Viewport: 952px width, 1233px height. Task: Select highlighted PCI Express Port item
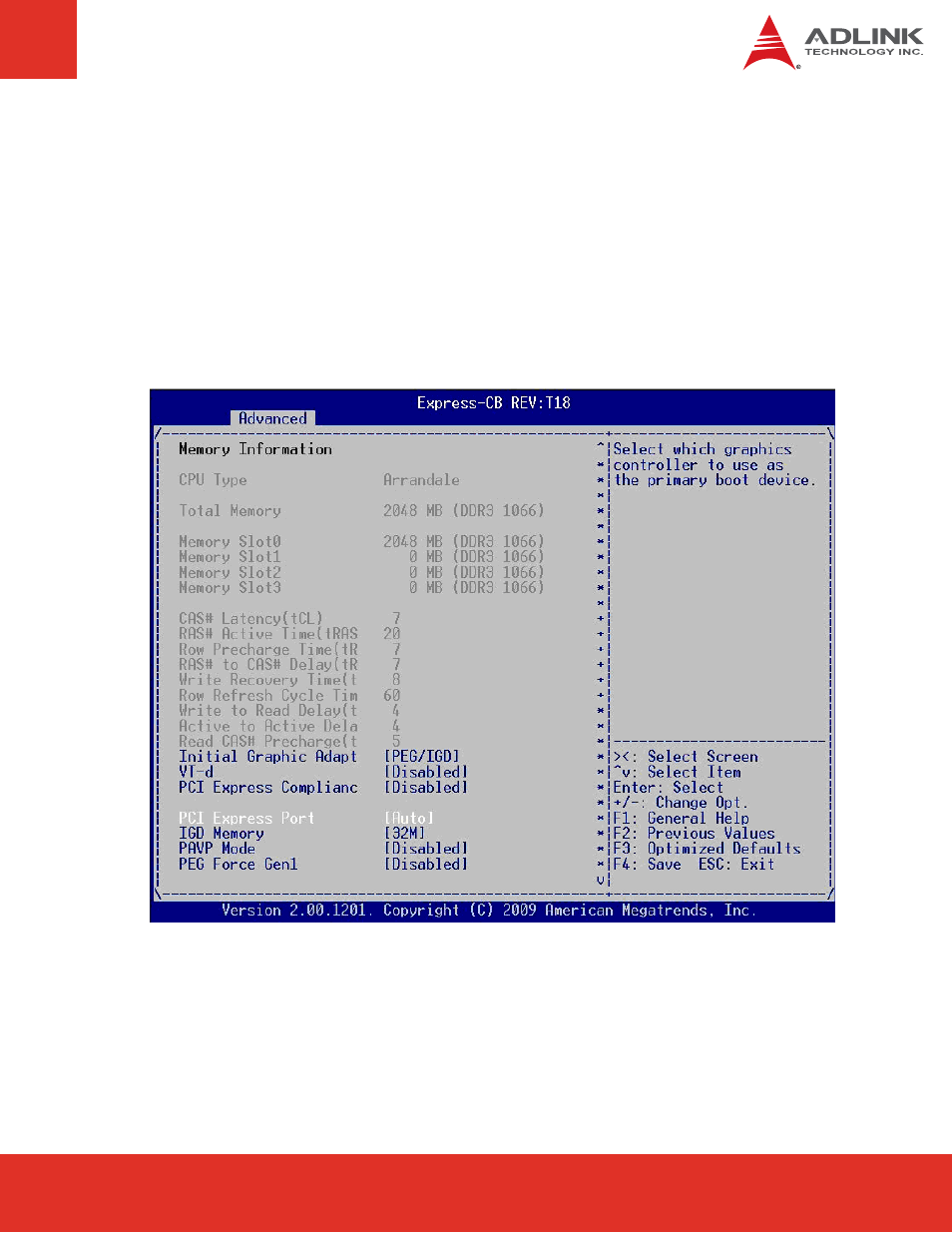point(246,819)
